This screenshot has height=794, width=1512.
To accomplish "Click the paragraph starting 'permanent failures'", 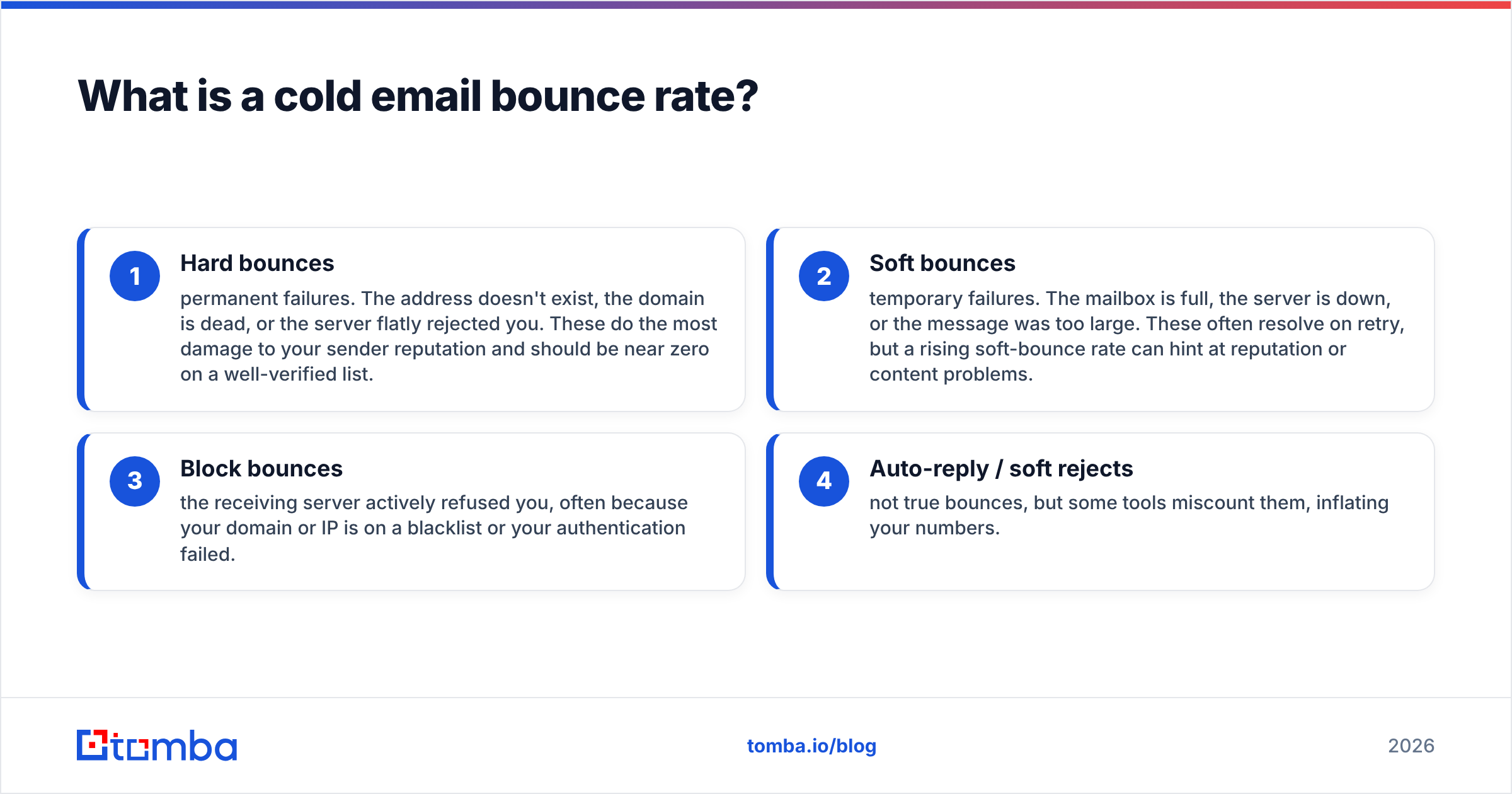I will coord(449,337).
